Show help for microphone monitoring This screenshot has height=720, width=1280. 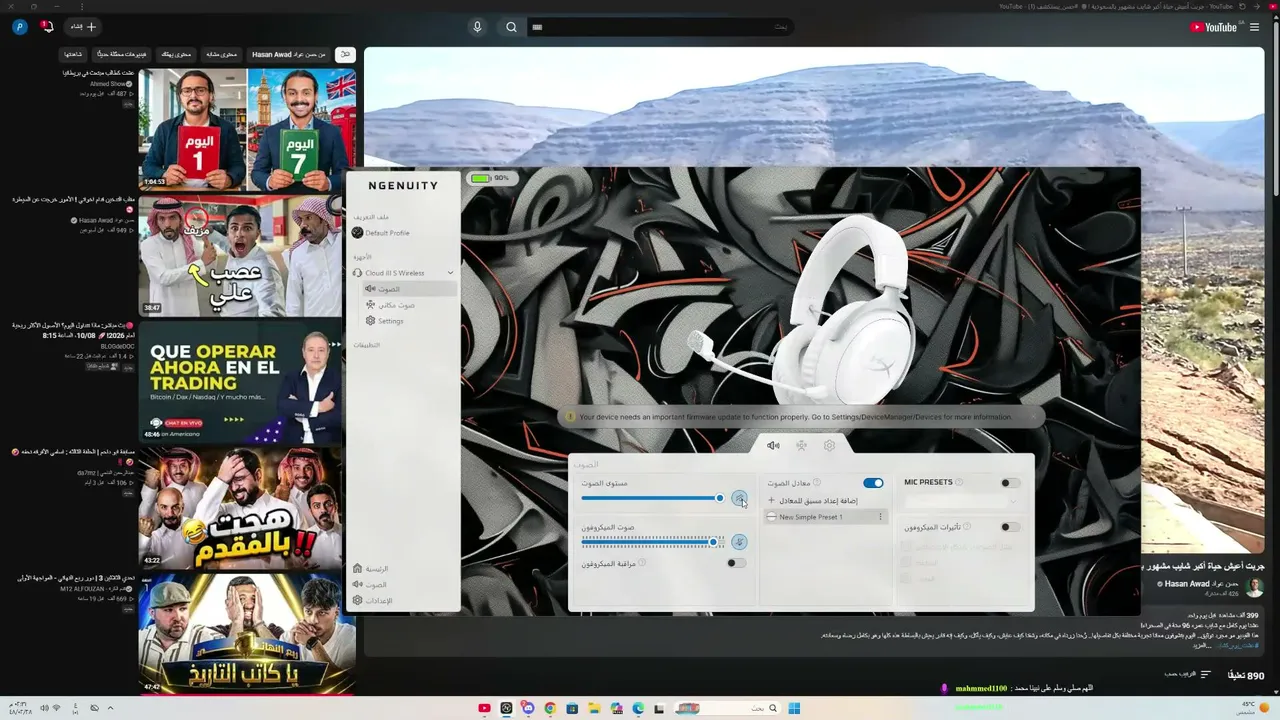pos(643,563)
